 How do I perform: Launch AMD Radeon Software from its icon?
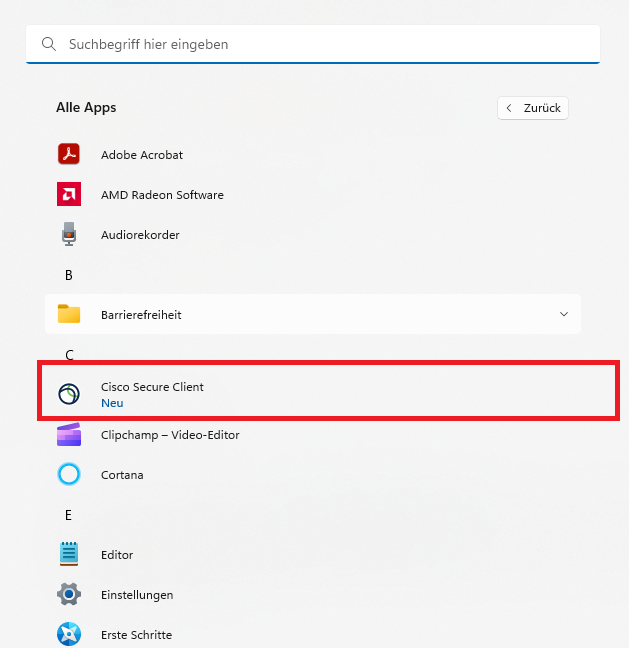click(x=69, y=195)
